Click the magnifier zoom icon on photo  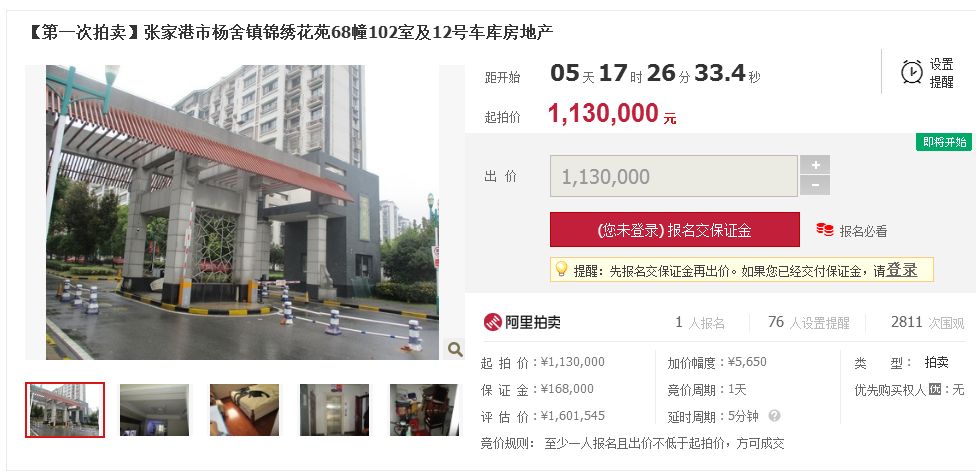click(455, 349)
